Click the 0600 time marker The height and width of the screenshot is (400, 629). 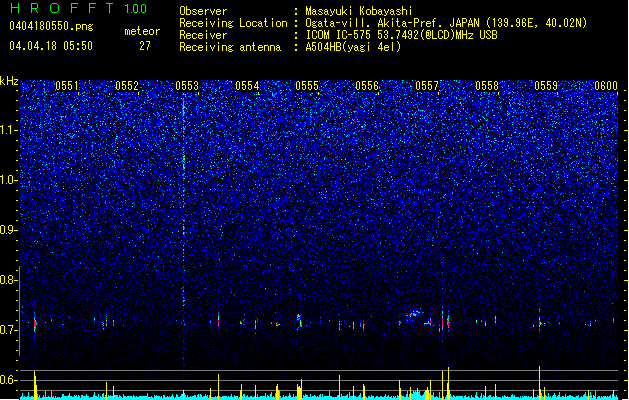[x=606, y=86]
